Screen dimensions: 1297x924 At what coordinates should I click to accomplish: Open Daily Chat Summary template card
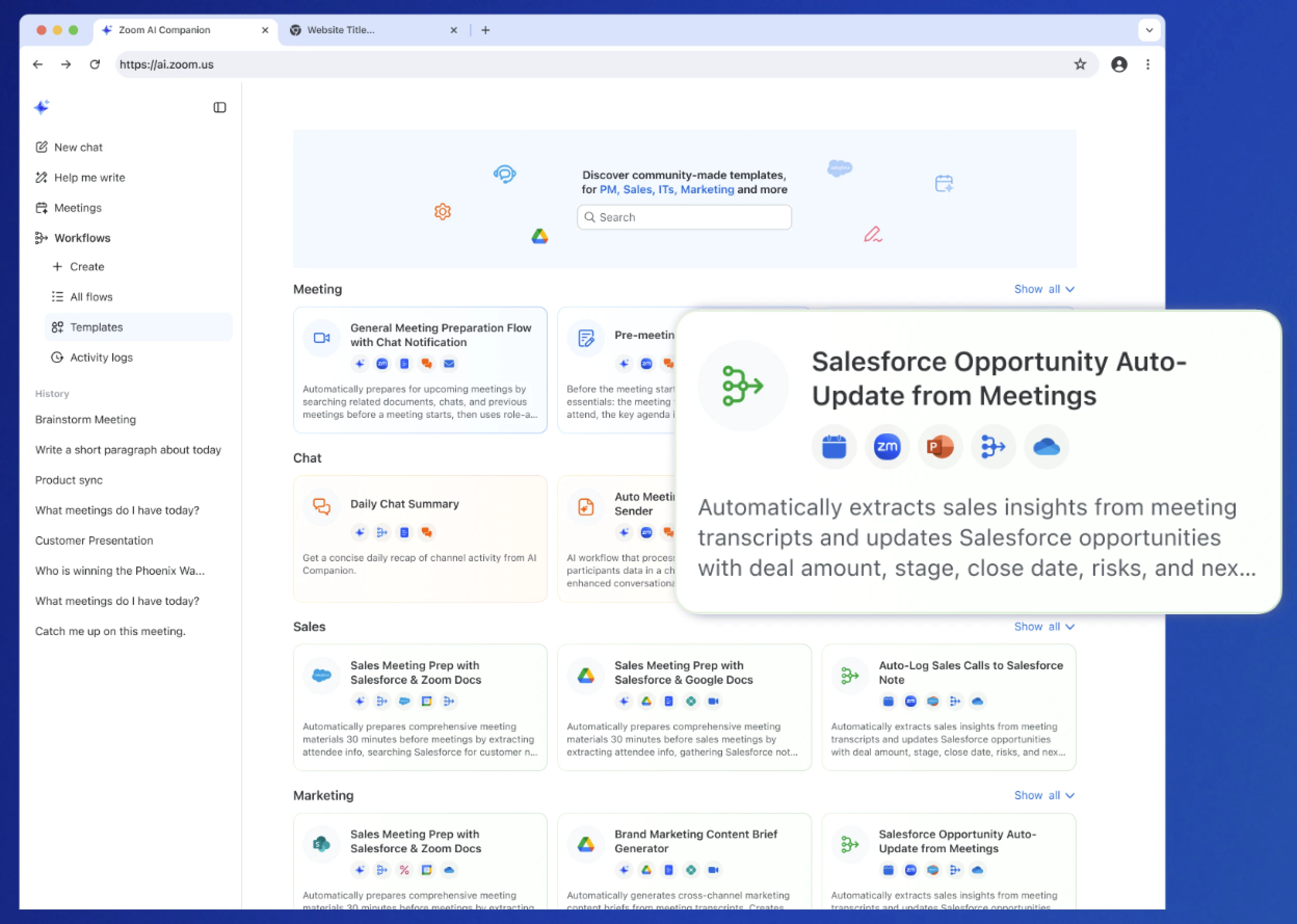tap(420, 539)
